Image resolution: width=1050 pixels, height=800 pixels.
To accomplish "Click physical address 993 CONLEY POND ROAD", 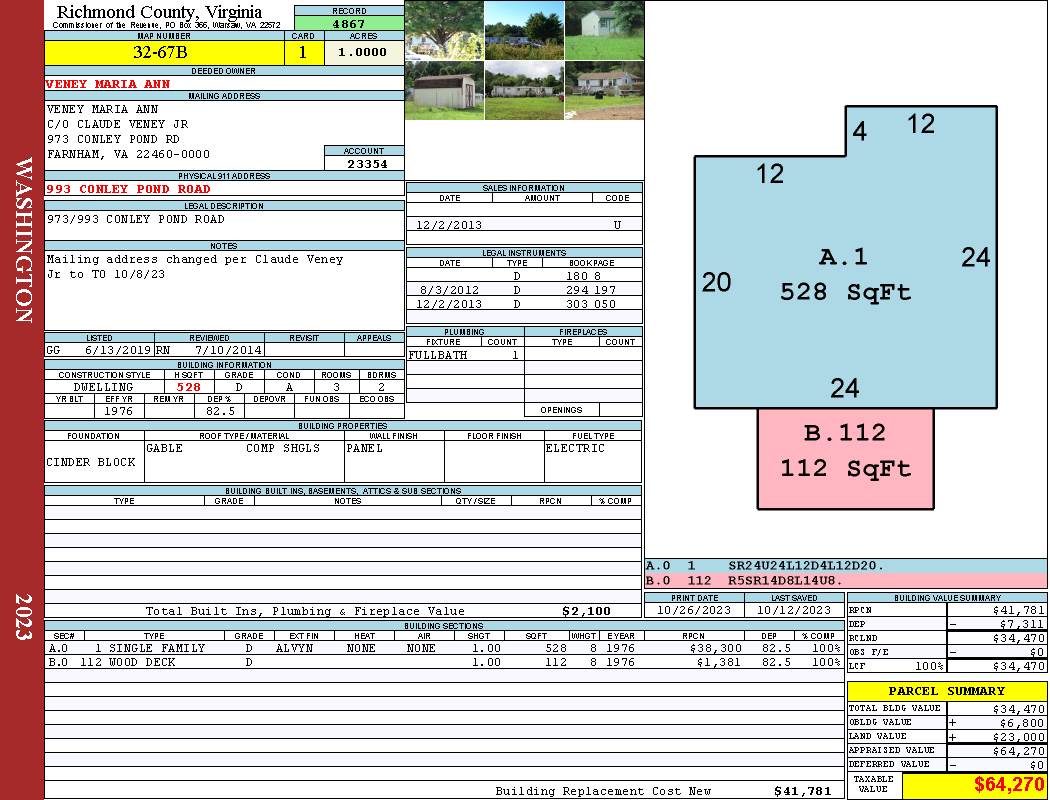I will click(128, 189).
